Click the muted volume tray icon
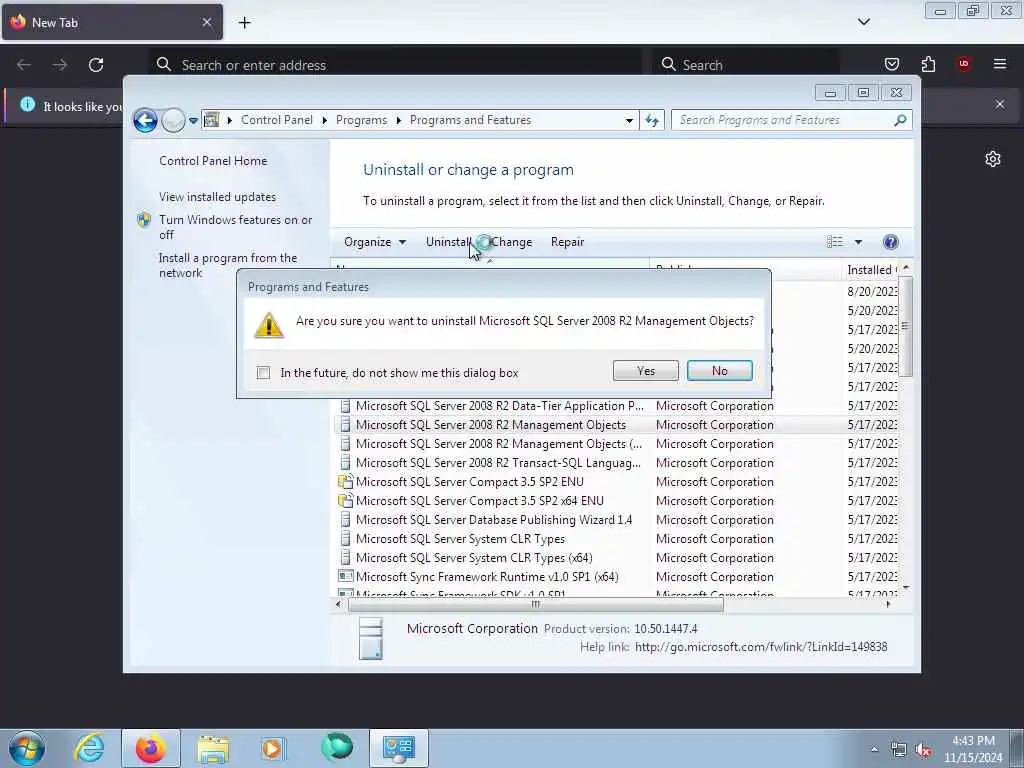Screen dimensions: 1024x768 923,750
